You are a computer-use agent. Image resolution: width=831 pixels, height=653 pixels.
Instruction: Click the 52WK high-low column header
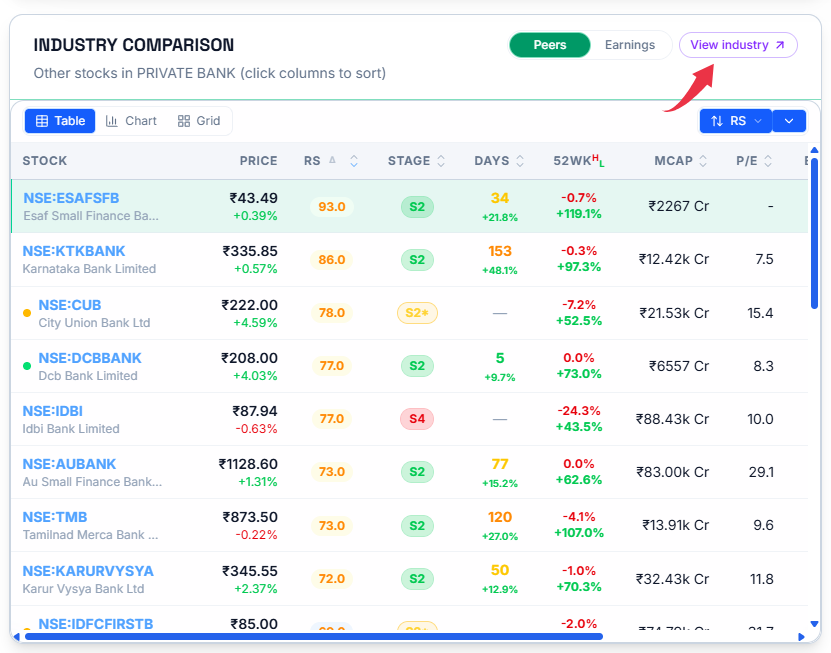tap(578, 161)
